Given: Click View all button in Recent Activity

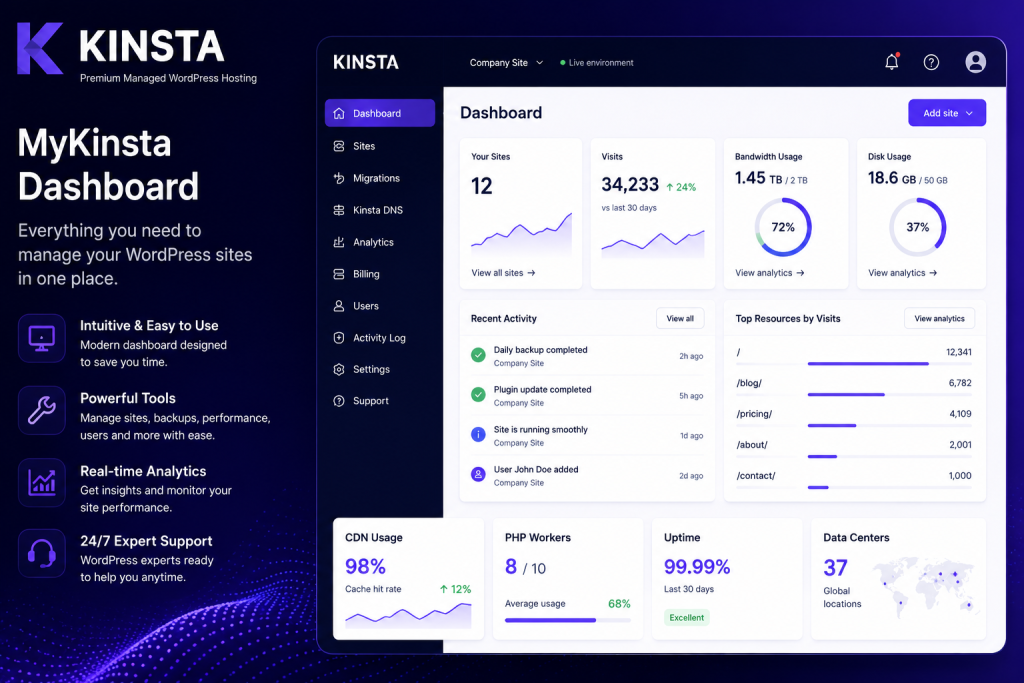Looking at the screenshot, I should 680,319.
